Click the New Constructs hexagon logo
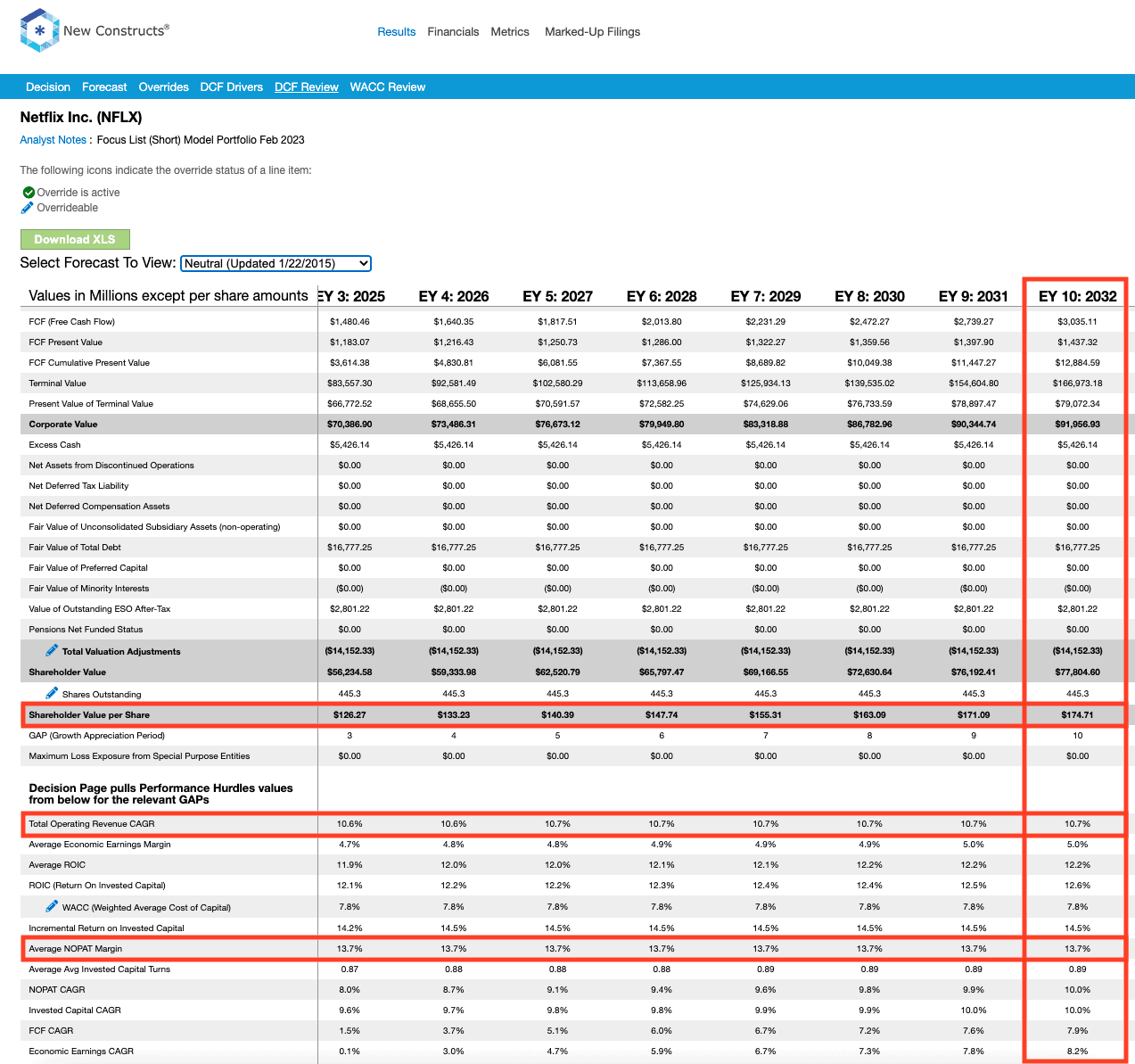Viewport: 1135px width, 1064px height. click(39, 30)
